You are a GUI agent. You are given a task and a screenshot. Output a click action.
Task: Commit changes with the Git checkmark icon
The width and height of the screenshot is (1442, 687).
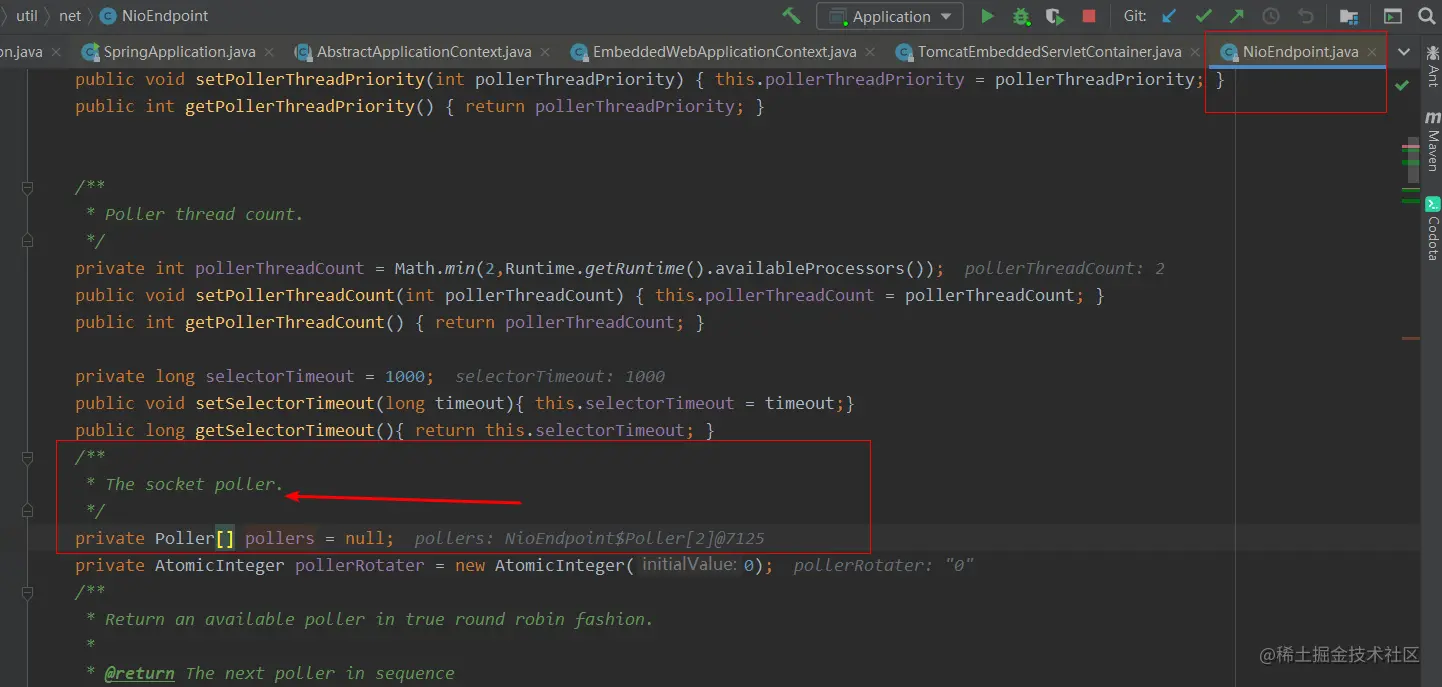1203,16
